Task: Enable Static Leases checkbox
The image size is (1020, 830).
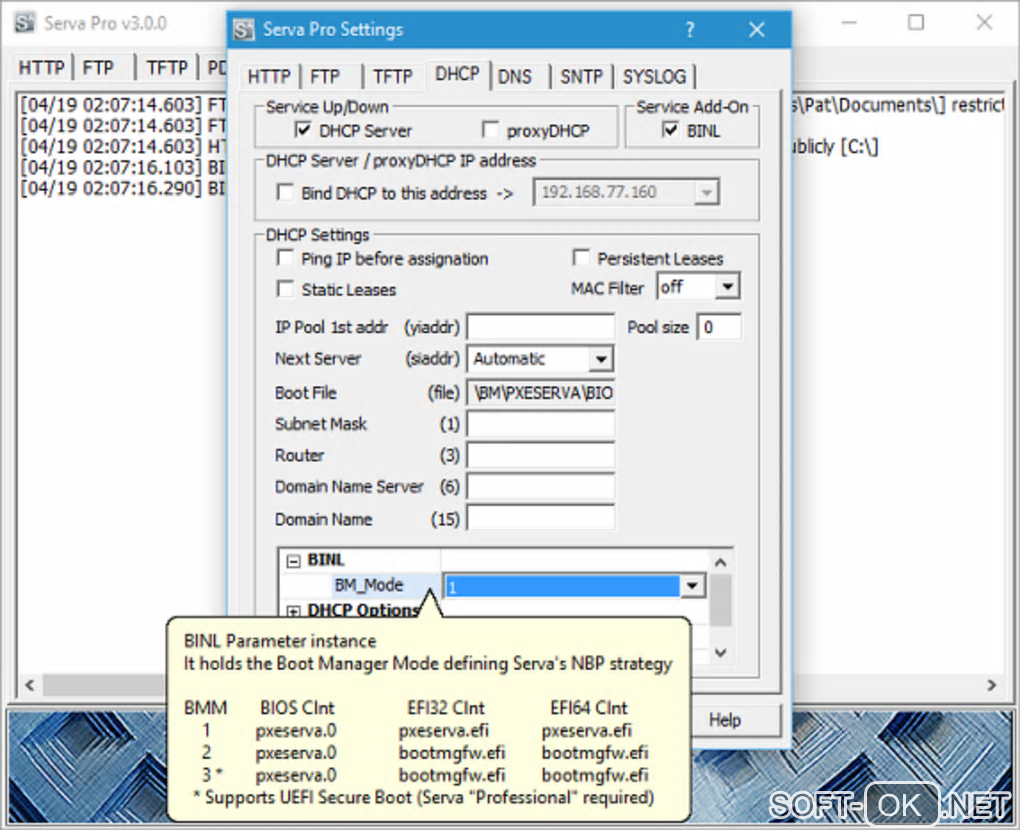Action: [285, 289]
